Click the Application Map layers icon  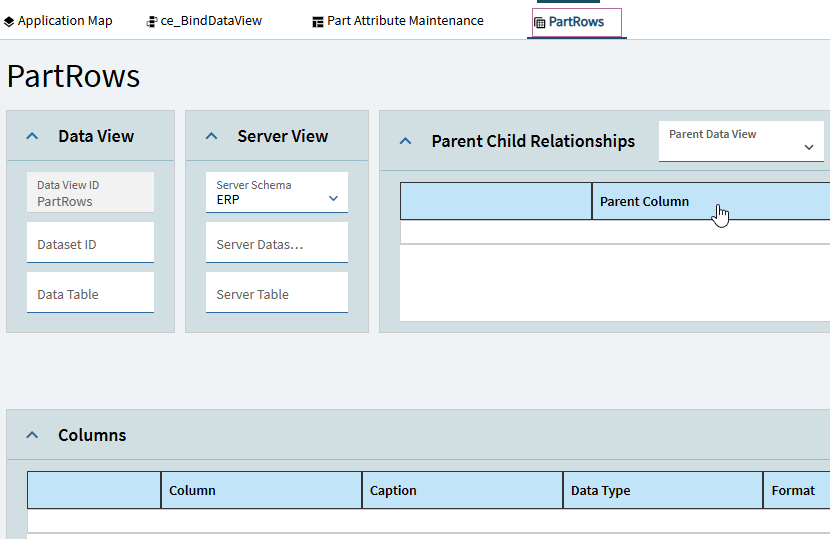point(9,21)
